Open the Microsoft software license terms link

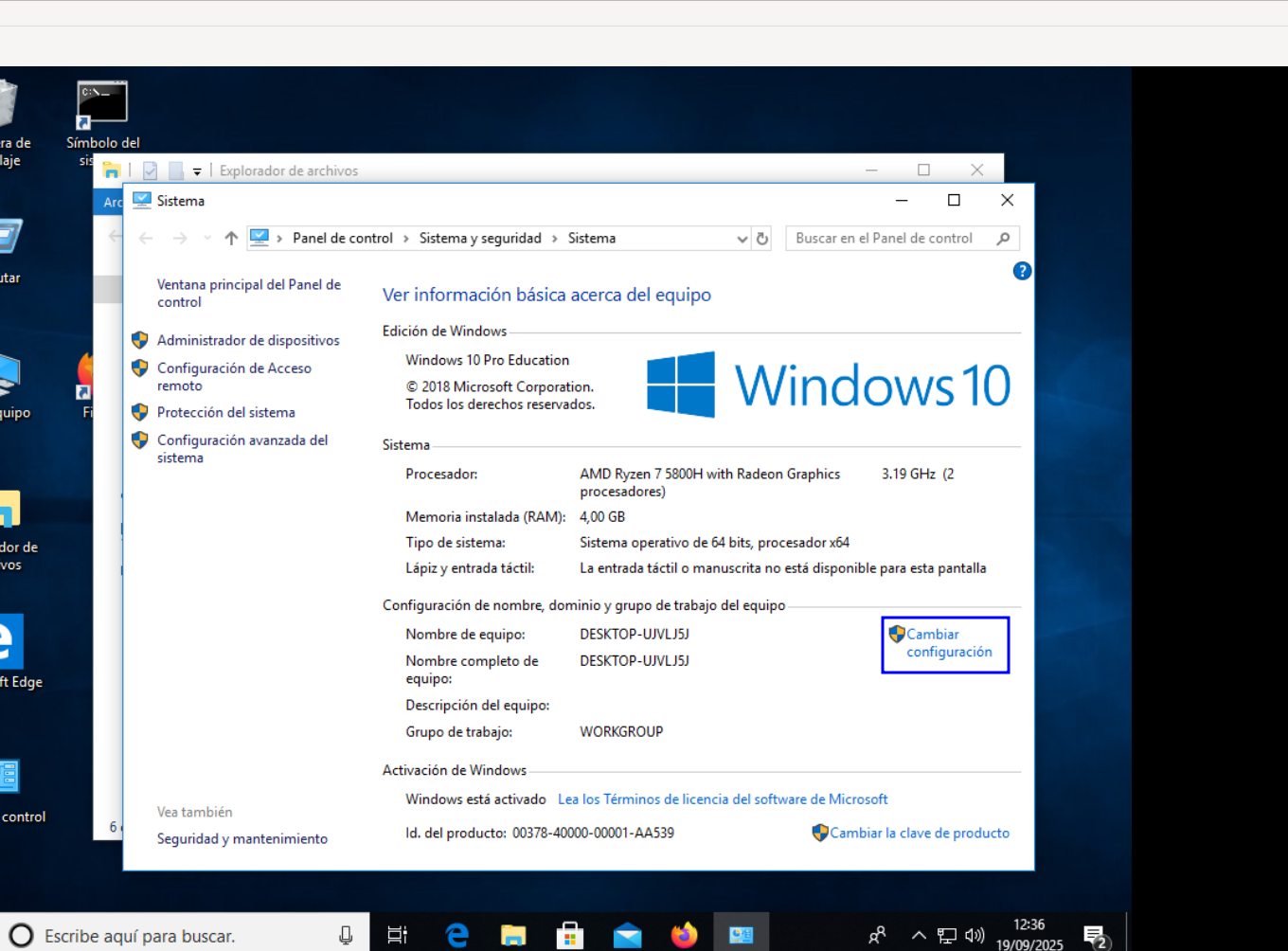coord(723,799)
